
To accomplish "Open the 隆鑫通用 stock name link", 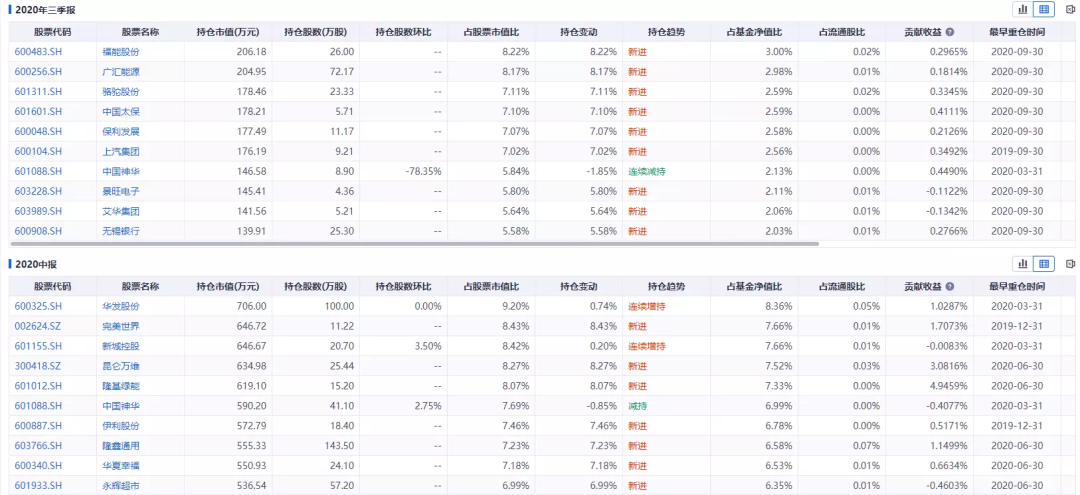I will pyautogui.click(x=121, y=445).
